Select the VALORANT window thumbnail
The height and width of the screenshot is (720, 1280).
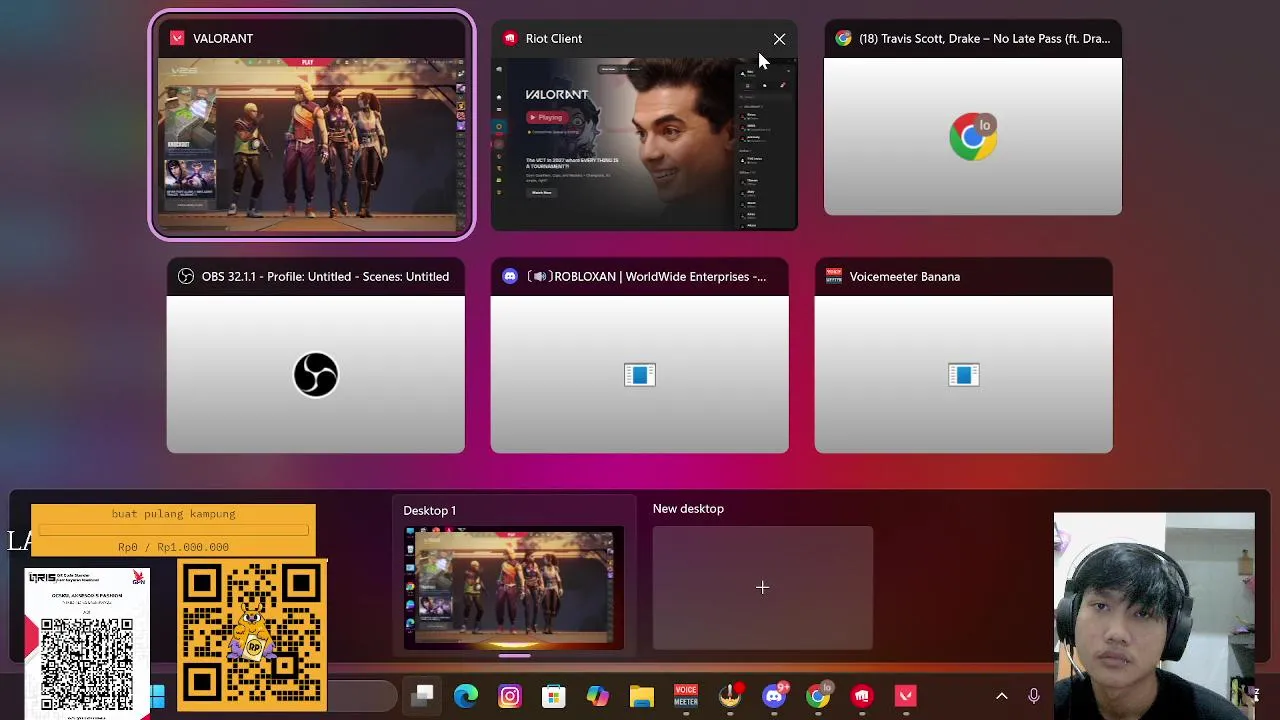312,126
